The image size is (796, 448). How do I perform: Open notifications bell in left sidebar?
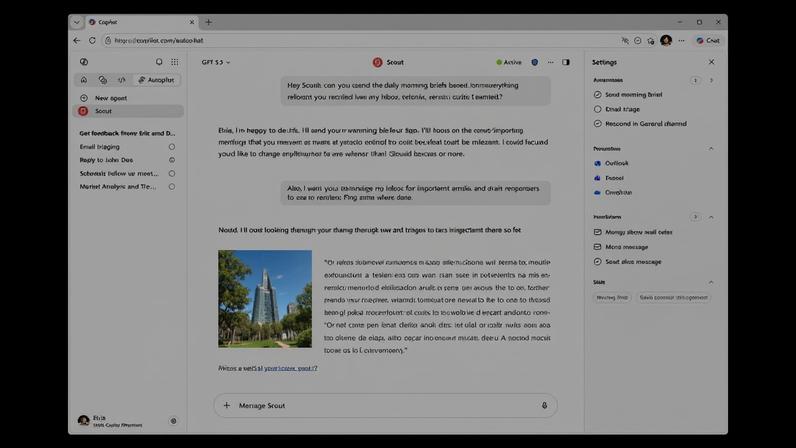159,62
